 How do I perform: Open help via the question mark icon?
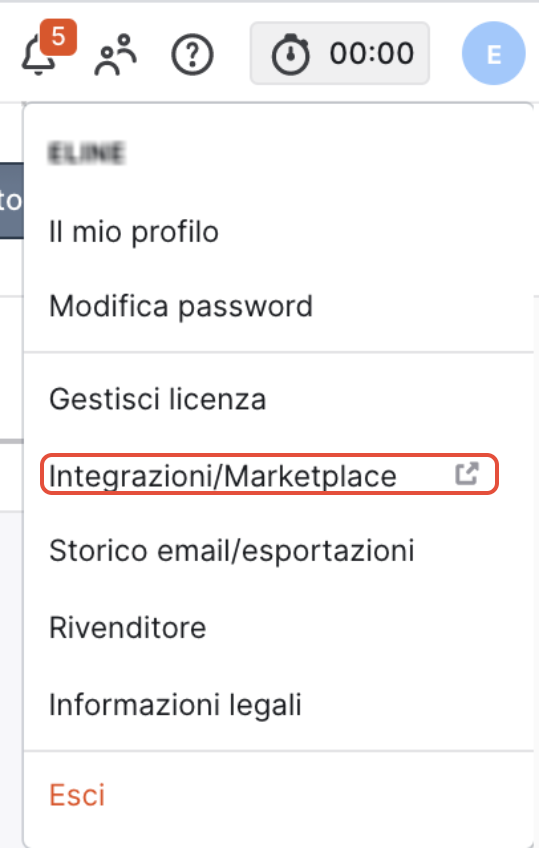[192, 54]
